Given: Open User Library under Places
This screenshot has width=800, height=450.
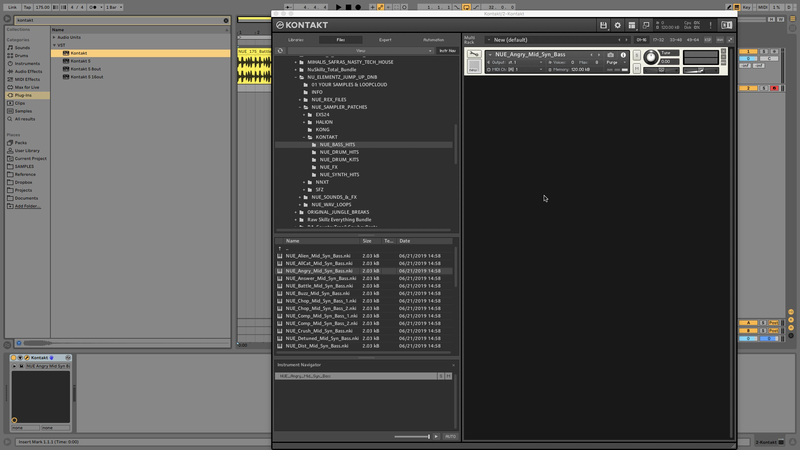Looking at the screenshot, I should click(x=27, y=151).
